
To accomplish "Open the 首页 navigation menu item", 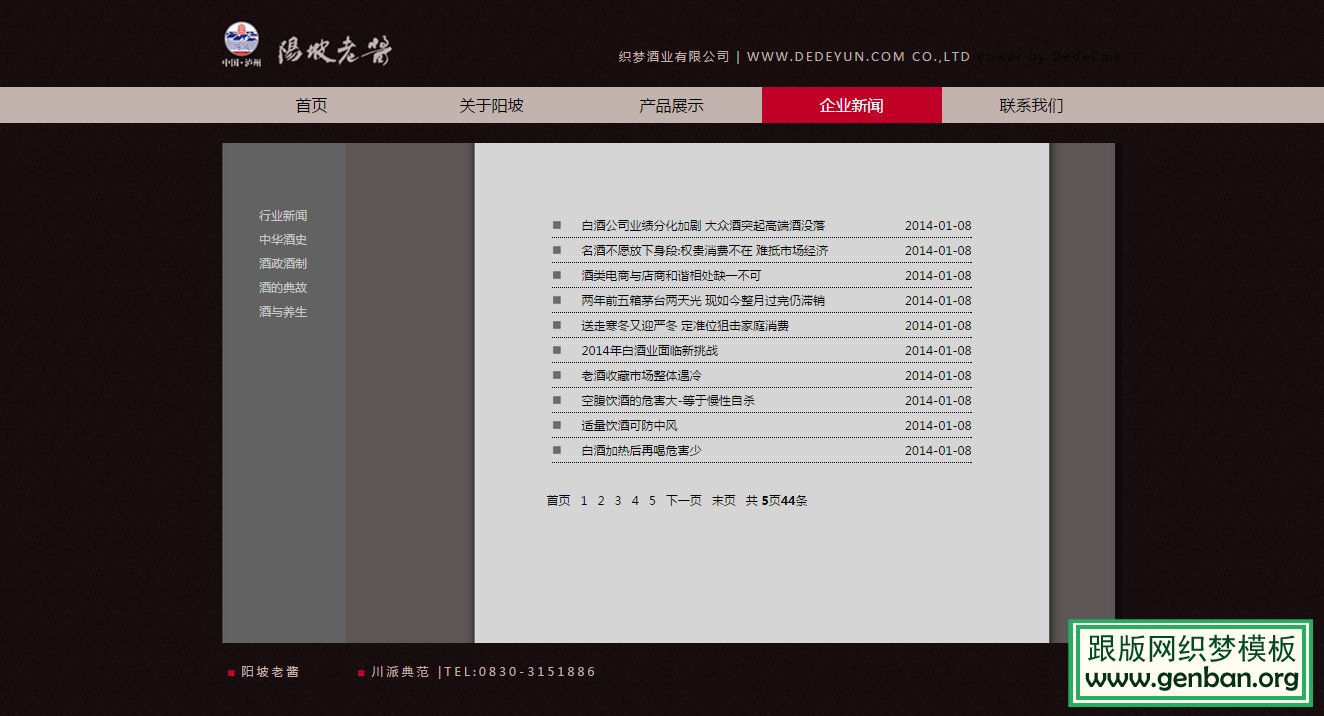I will 311,104.
